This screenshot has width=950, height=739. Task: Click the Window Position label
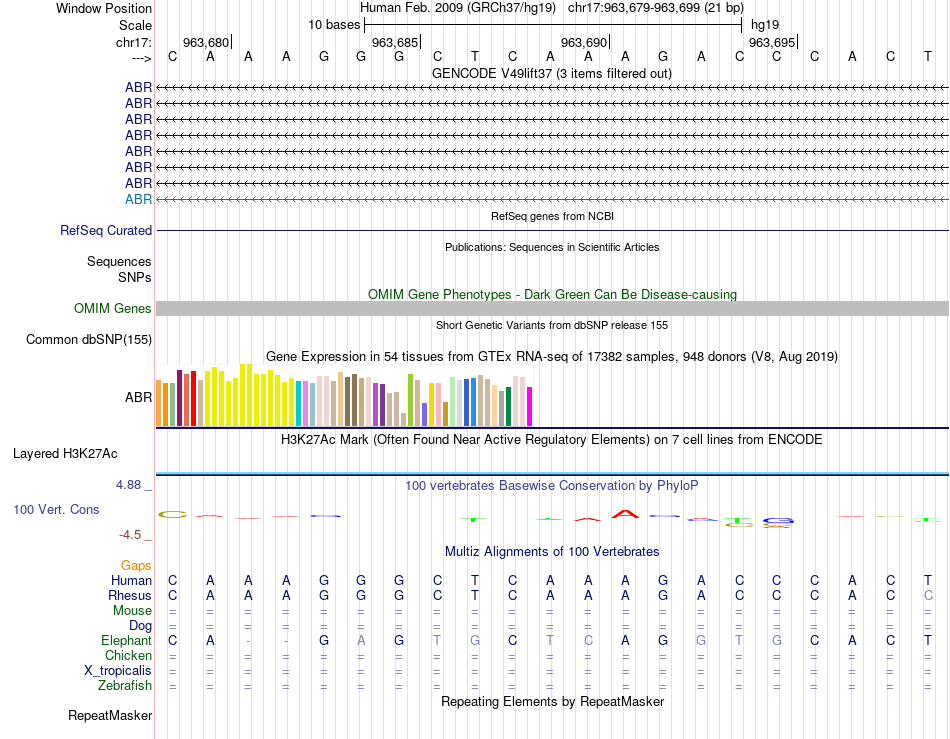point(104,8)
